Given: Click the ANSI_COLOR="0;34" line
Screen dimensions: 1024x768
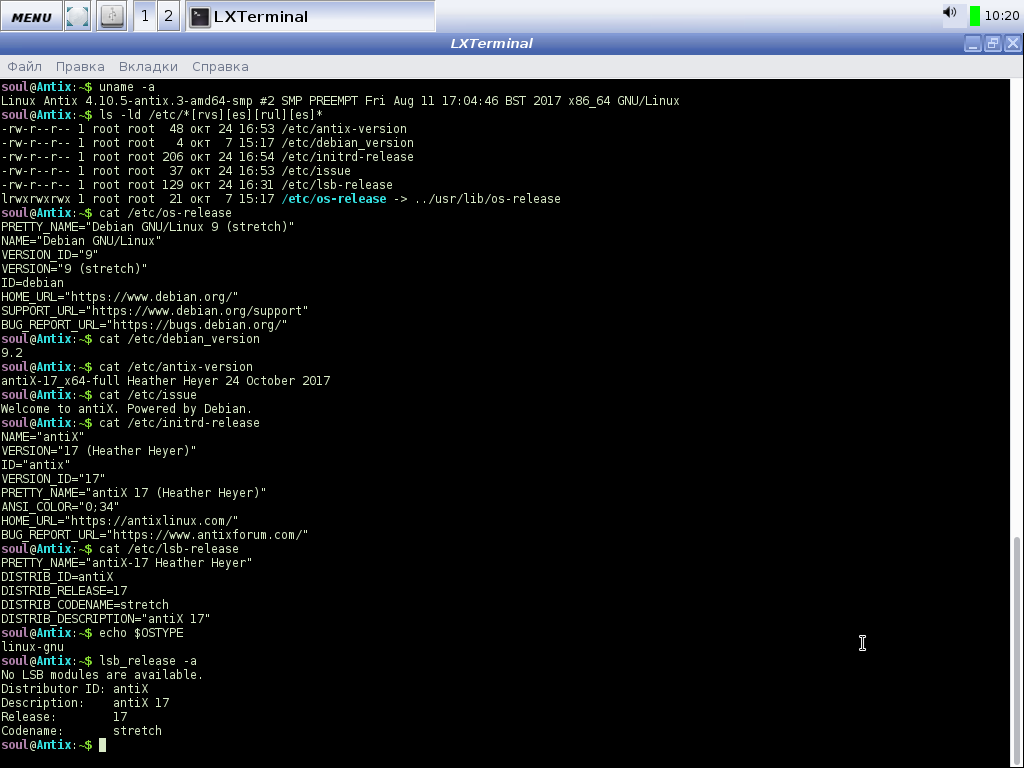Looking at the screenshot, I should point(59,507).
